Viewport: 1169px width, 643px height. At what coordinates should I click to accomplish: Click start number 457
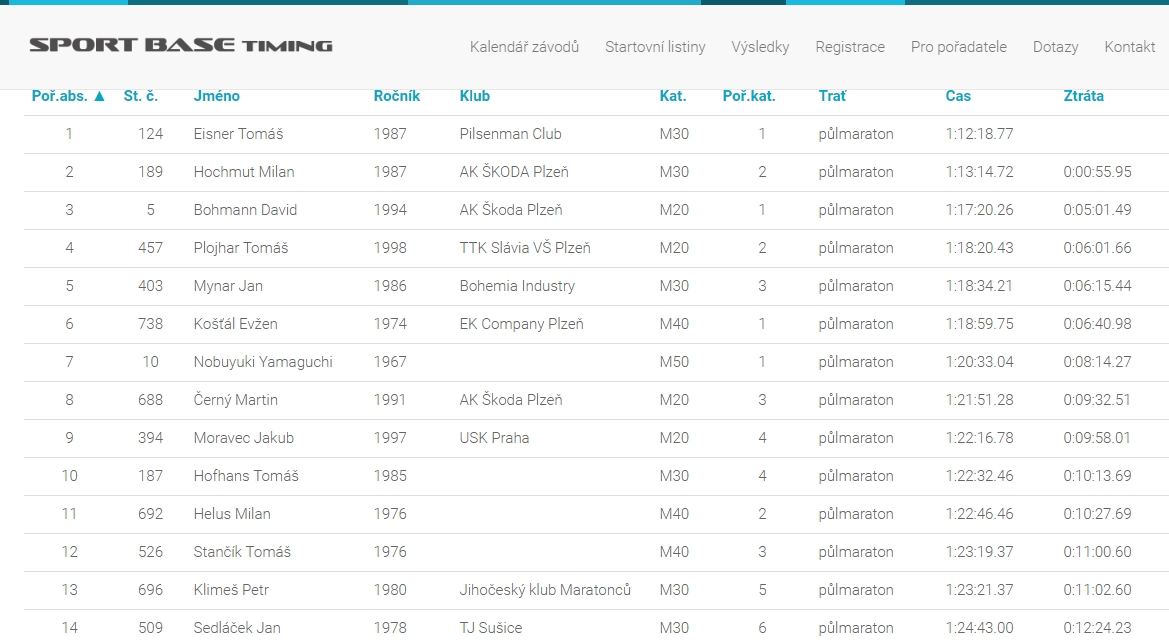pos(151,248)
